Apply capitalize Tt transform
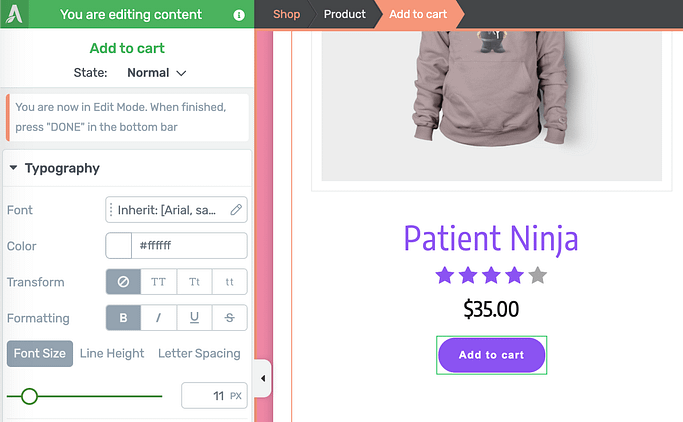Screen dimensions: 683x422 click(194, 282)
